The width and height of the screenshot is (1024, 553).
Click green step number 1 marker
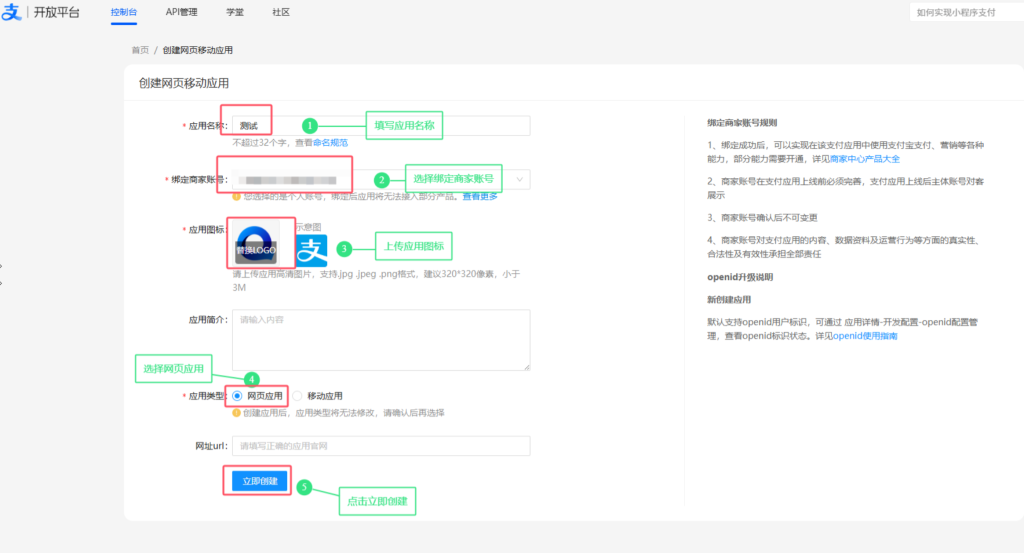(310, 125)
